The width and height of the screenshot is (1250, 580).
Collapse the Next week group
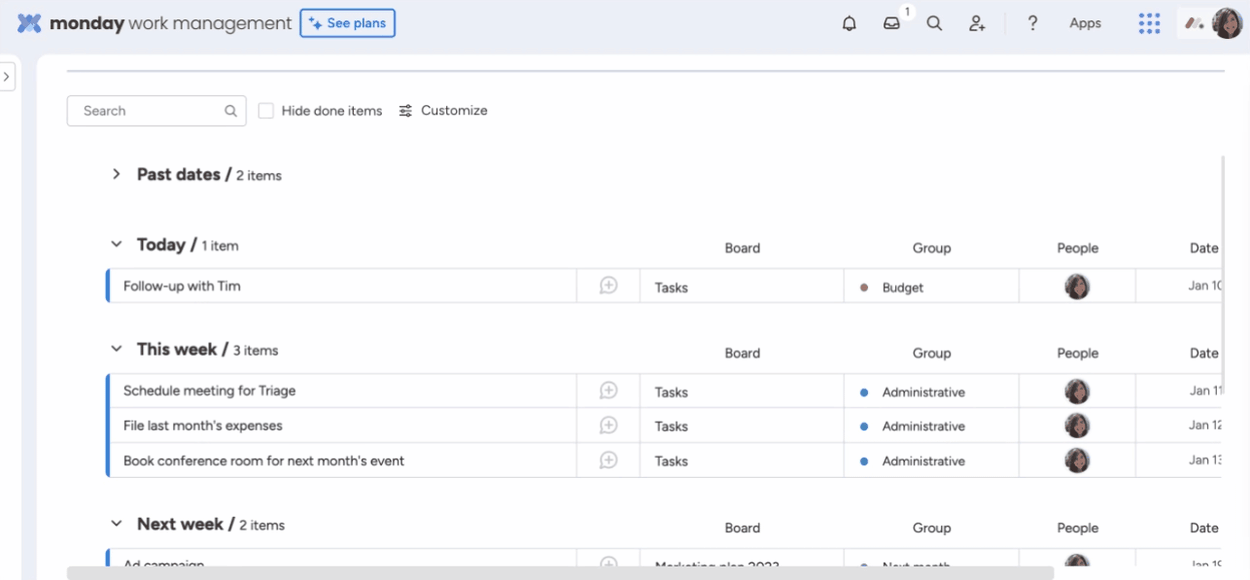116,524
